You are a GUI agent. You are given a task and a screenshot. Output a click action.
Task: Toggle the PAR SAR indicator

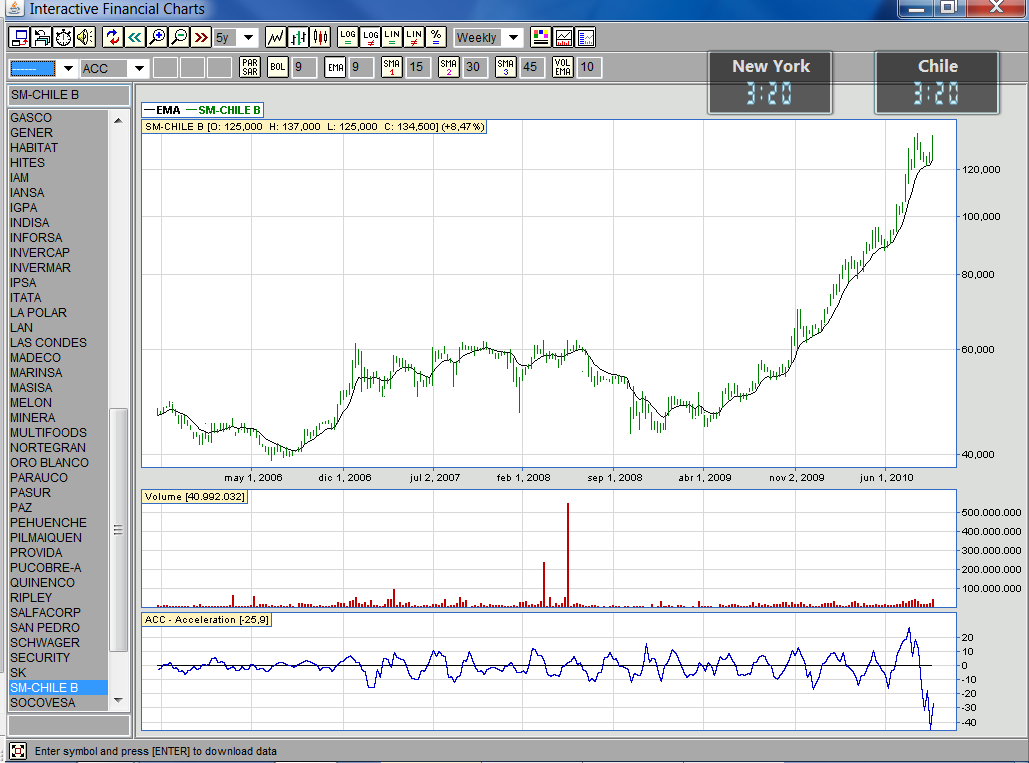click(249, 67)
